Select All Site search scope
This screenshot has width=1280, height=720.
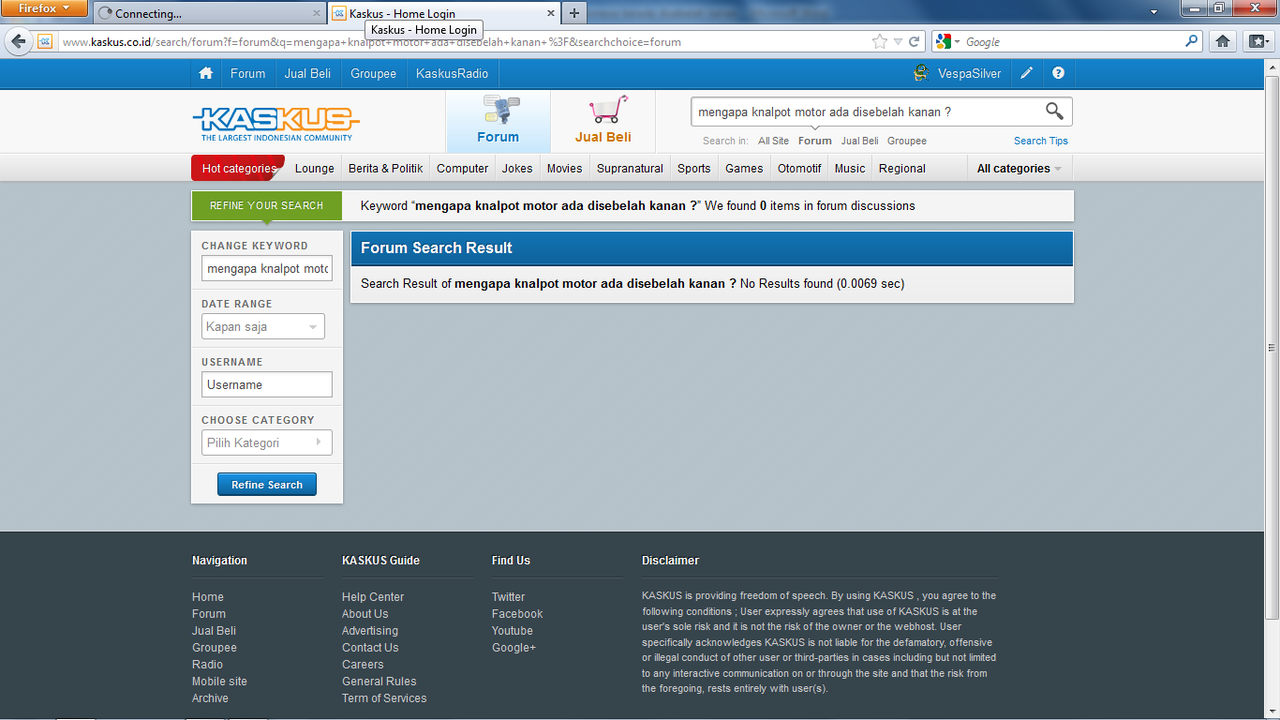pyautogui.click(x=773, y=141)
